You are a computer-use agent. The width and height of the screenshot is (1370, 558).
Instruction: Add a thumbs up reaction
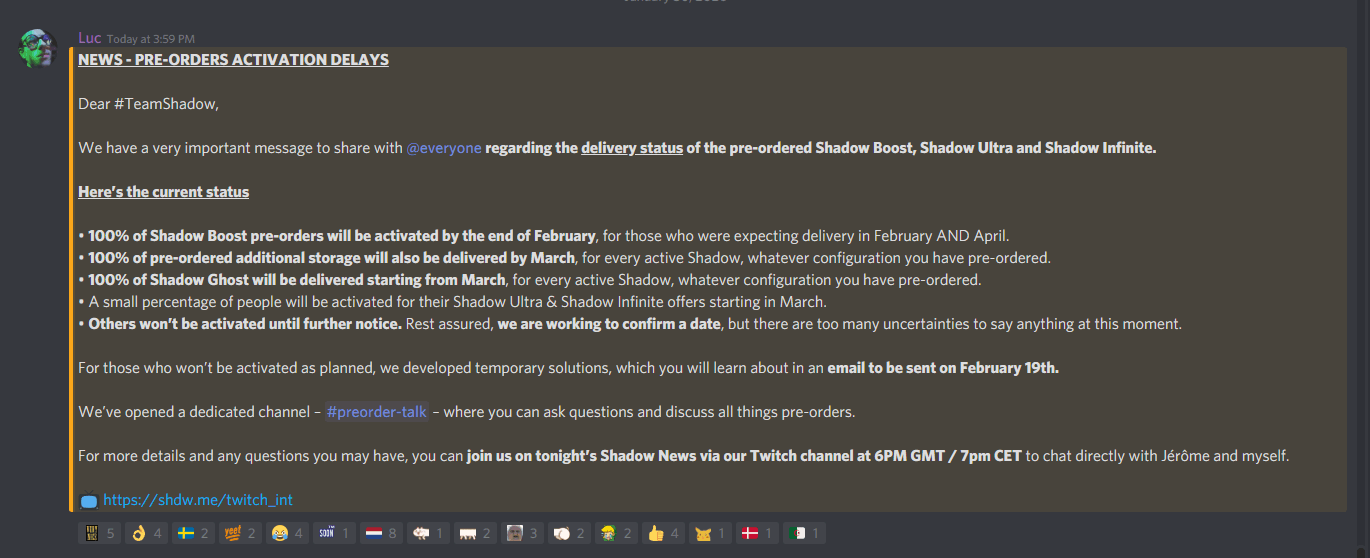point(664,534)
